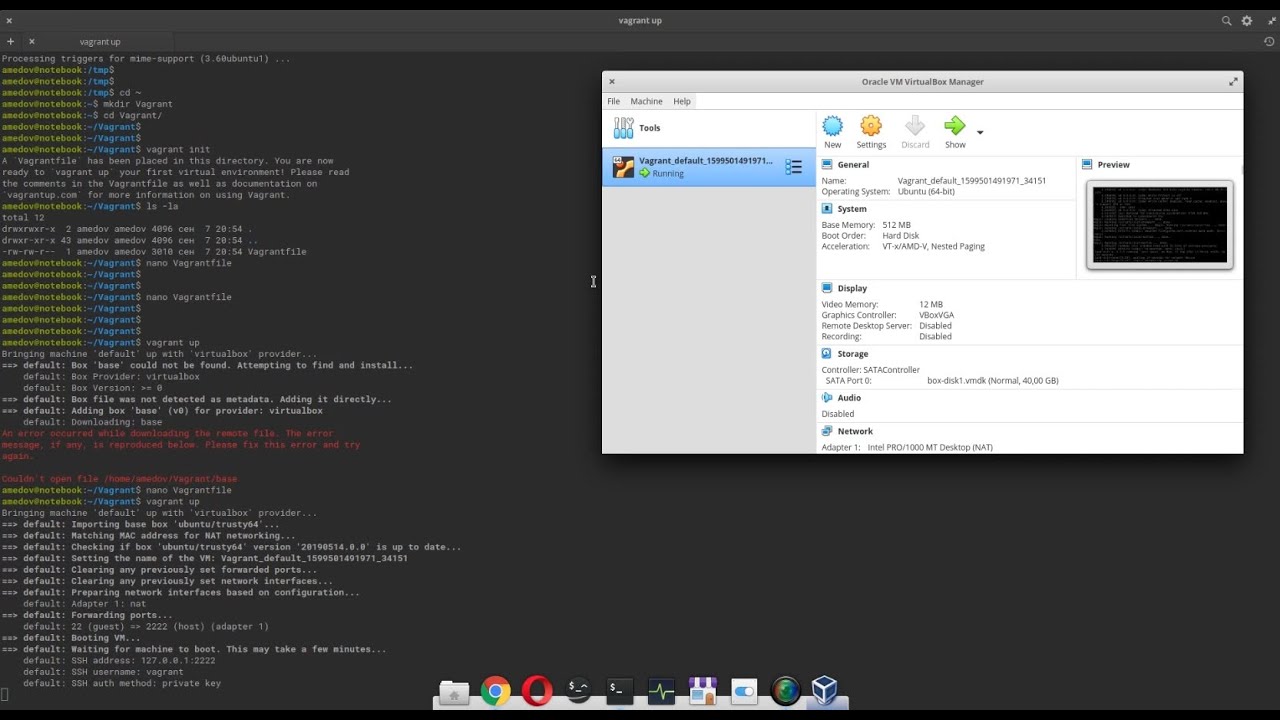This screenshot has height=720, width=1280.
Task: Open terminal search magnifier icon
Action: [x=1227, y=20]
